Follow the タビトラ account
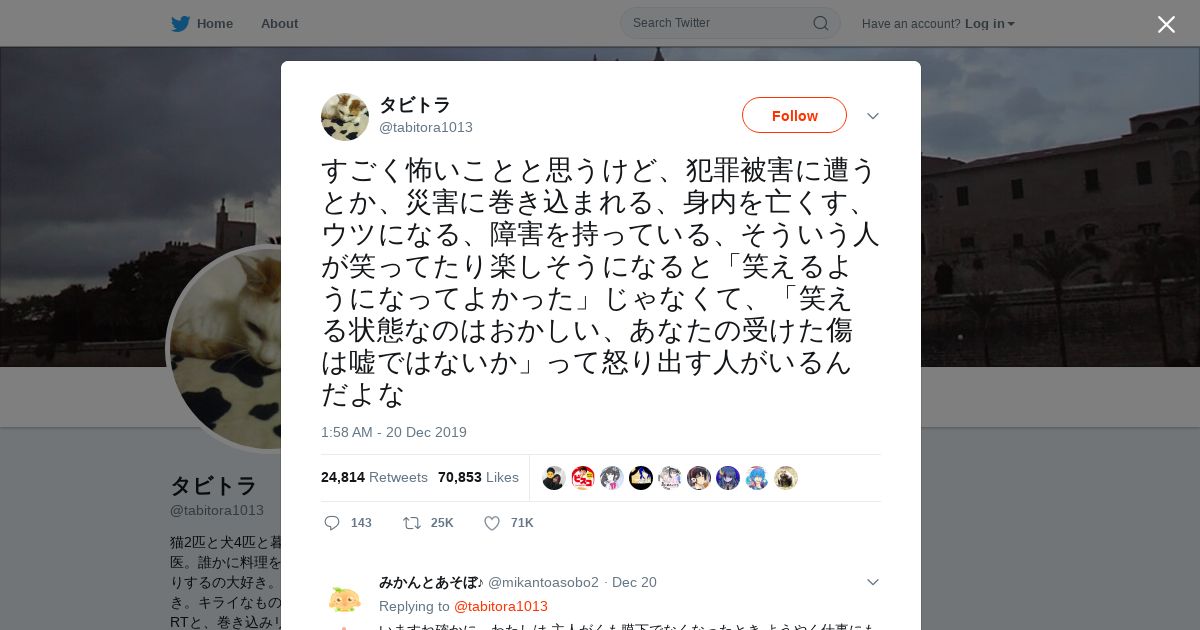The height and width of the screenshot is (630, 1200). (x=794, y=115)
